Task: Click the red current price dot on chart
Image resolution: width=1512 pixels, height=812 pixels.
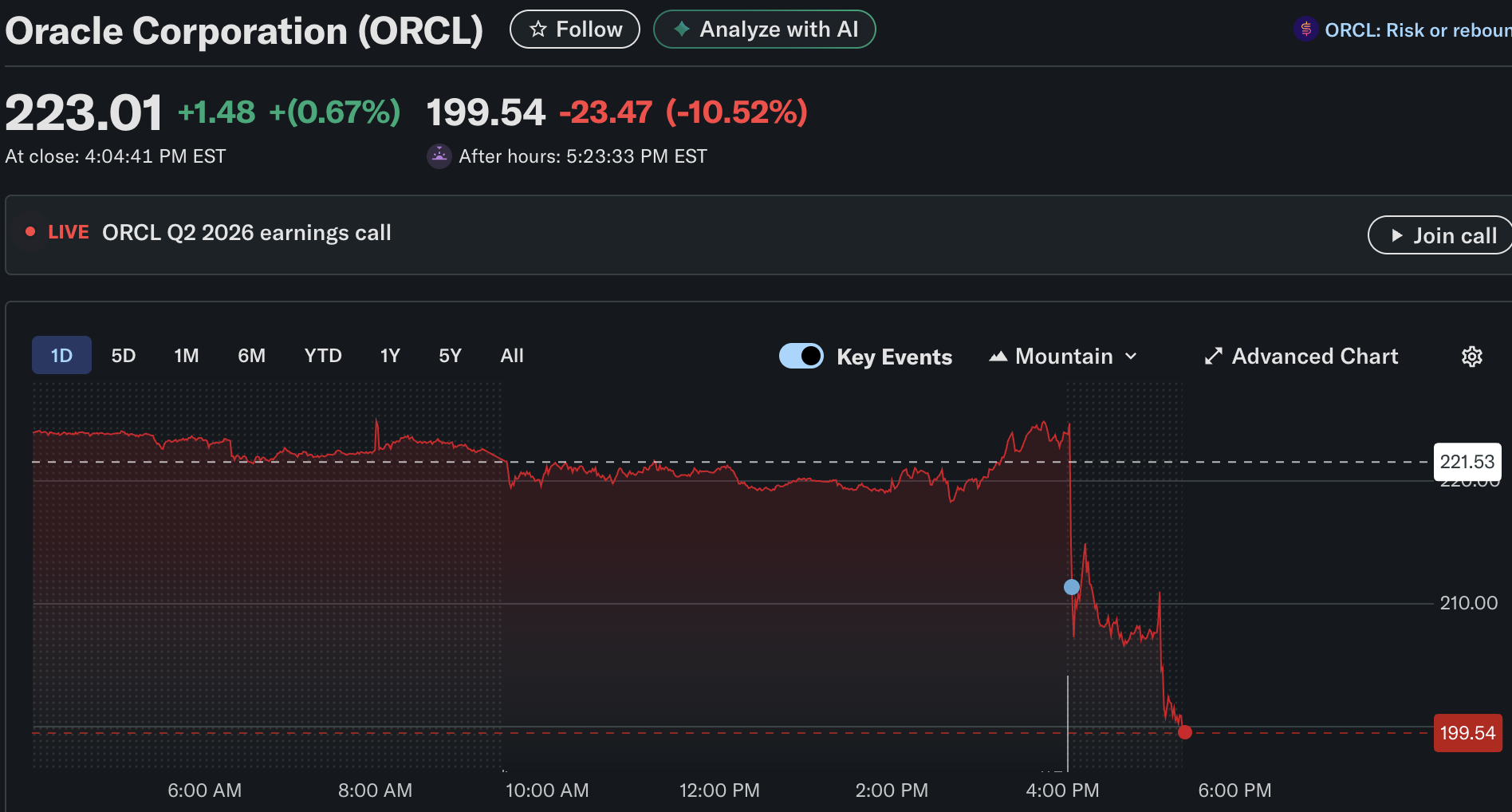Action: (x=1185, y=732)
